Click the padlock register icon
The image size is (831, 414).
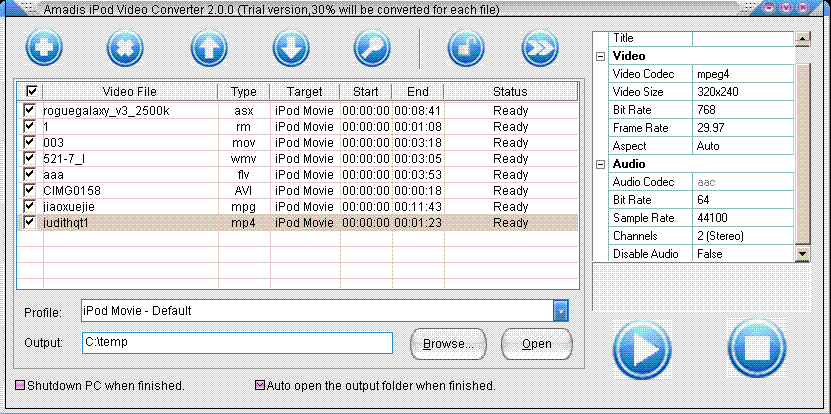pyautogui.click(x=466, y=49)
